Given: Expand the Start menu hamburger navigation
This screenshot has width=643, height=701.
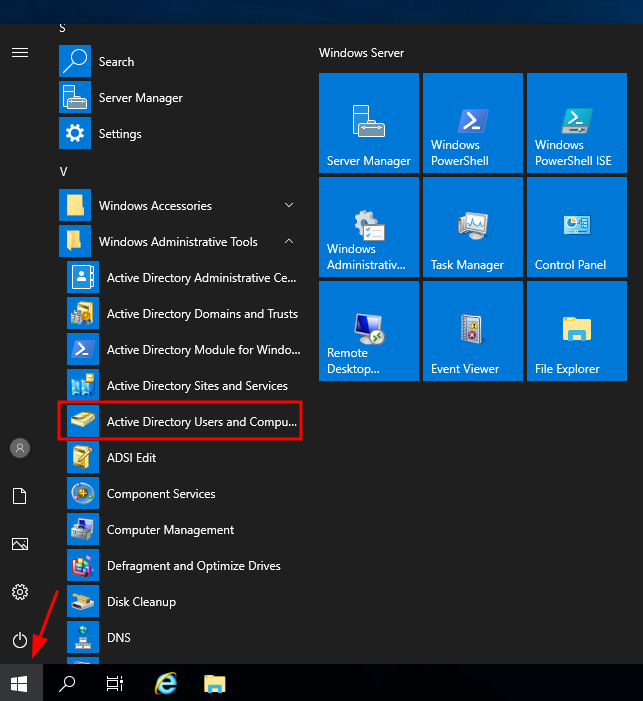Looking at the screenshot, I should click(20, 53).
